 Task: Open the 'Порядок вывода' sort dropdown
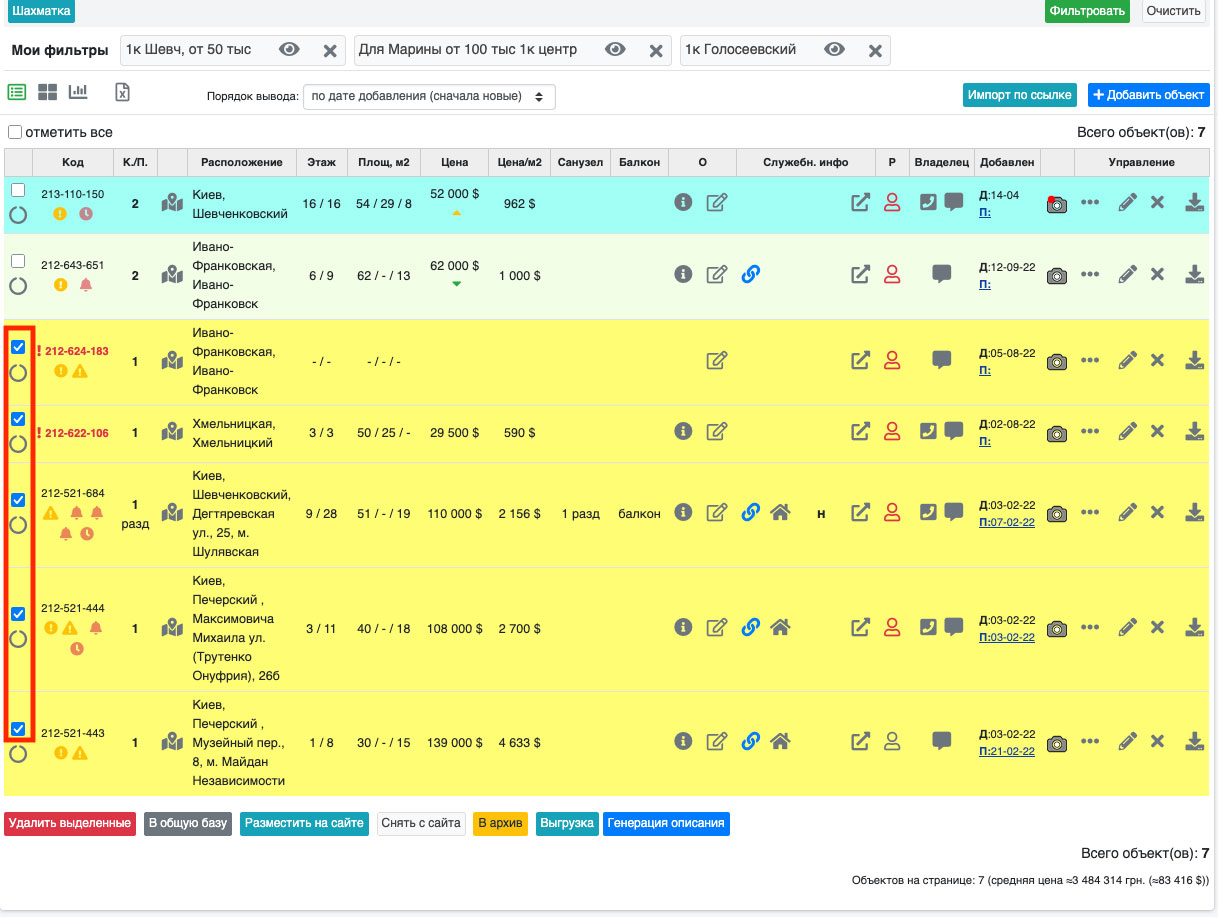[x=428, y=97]
